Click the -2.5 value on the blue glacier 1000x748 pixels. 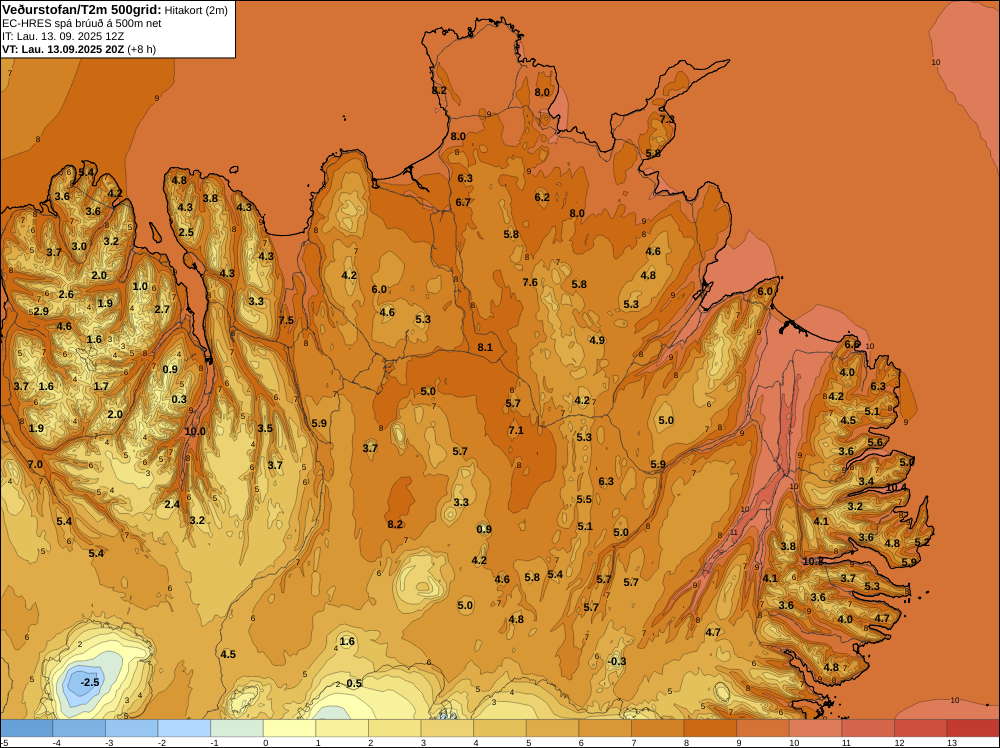point(89,682)
